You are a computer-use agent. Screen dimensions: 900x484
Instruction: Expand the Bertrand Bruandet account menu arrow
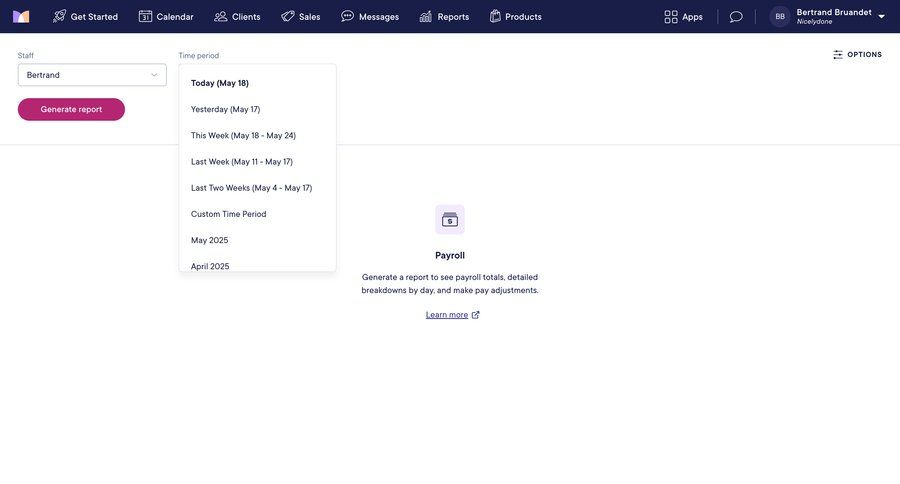tap(881, 16)
